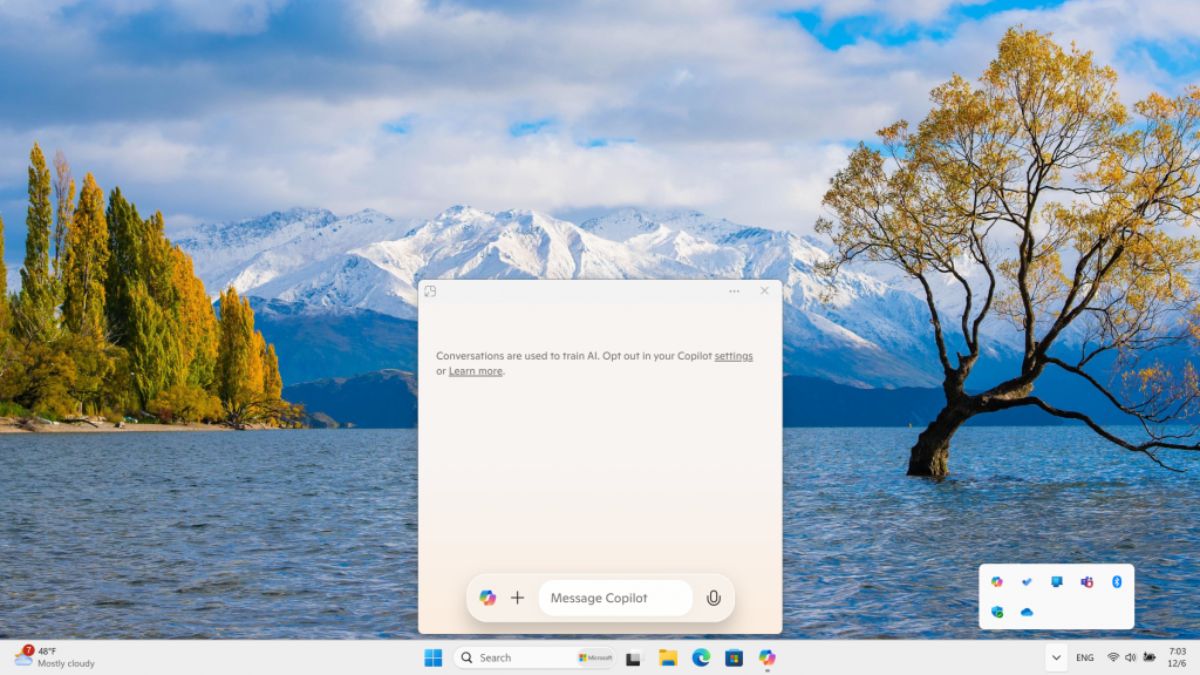Screen dimensions: 1200x675
Task: Click the Start button
Action: [433, 658]
